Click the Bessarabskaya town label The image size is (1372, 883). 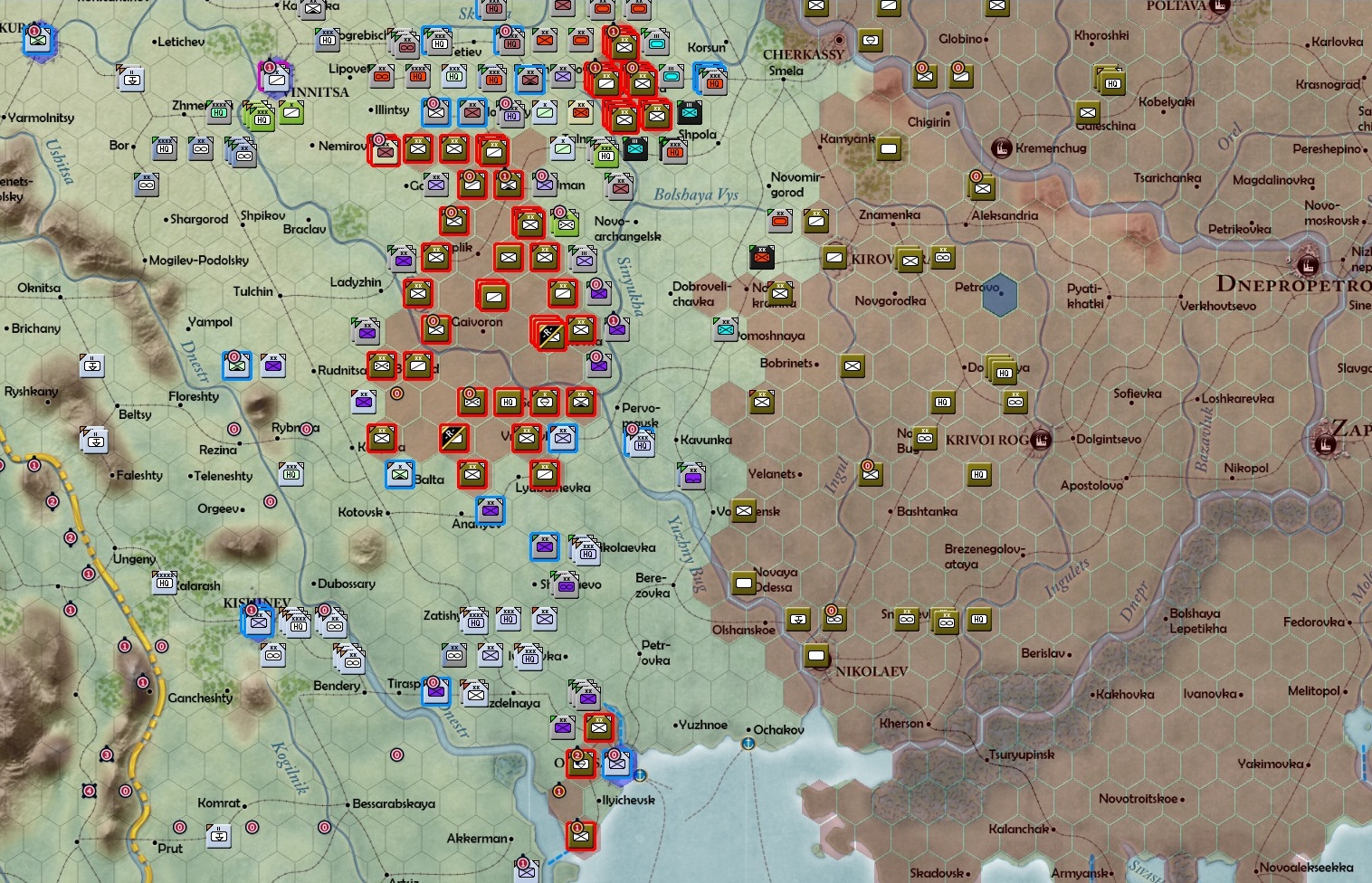[394, 803]
